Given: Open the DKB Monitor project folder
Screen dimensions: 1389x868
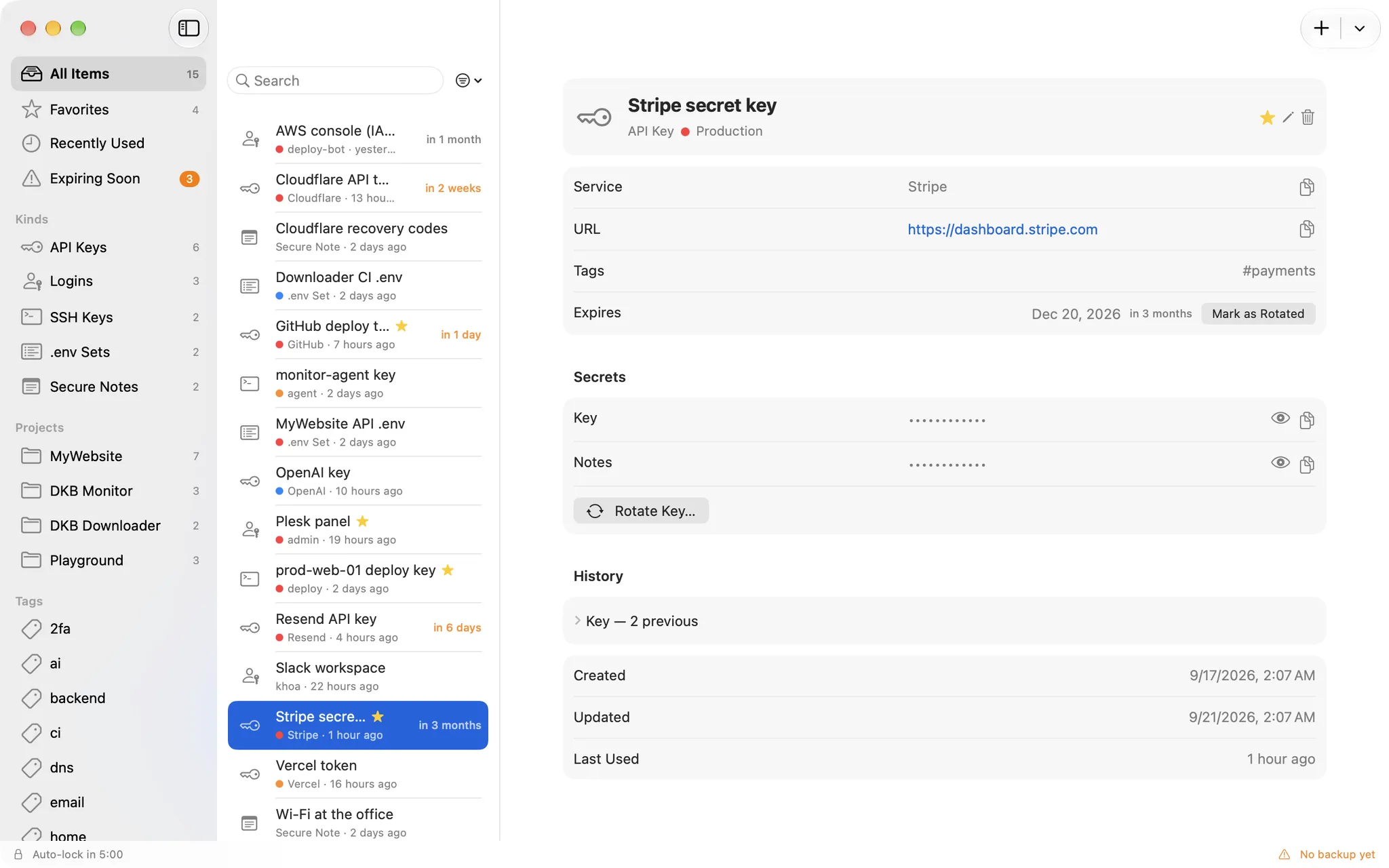Looking at the screenshot, I should point(109,490).
